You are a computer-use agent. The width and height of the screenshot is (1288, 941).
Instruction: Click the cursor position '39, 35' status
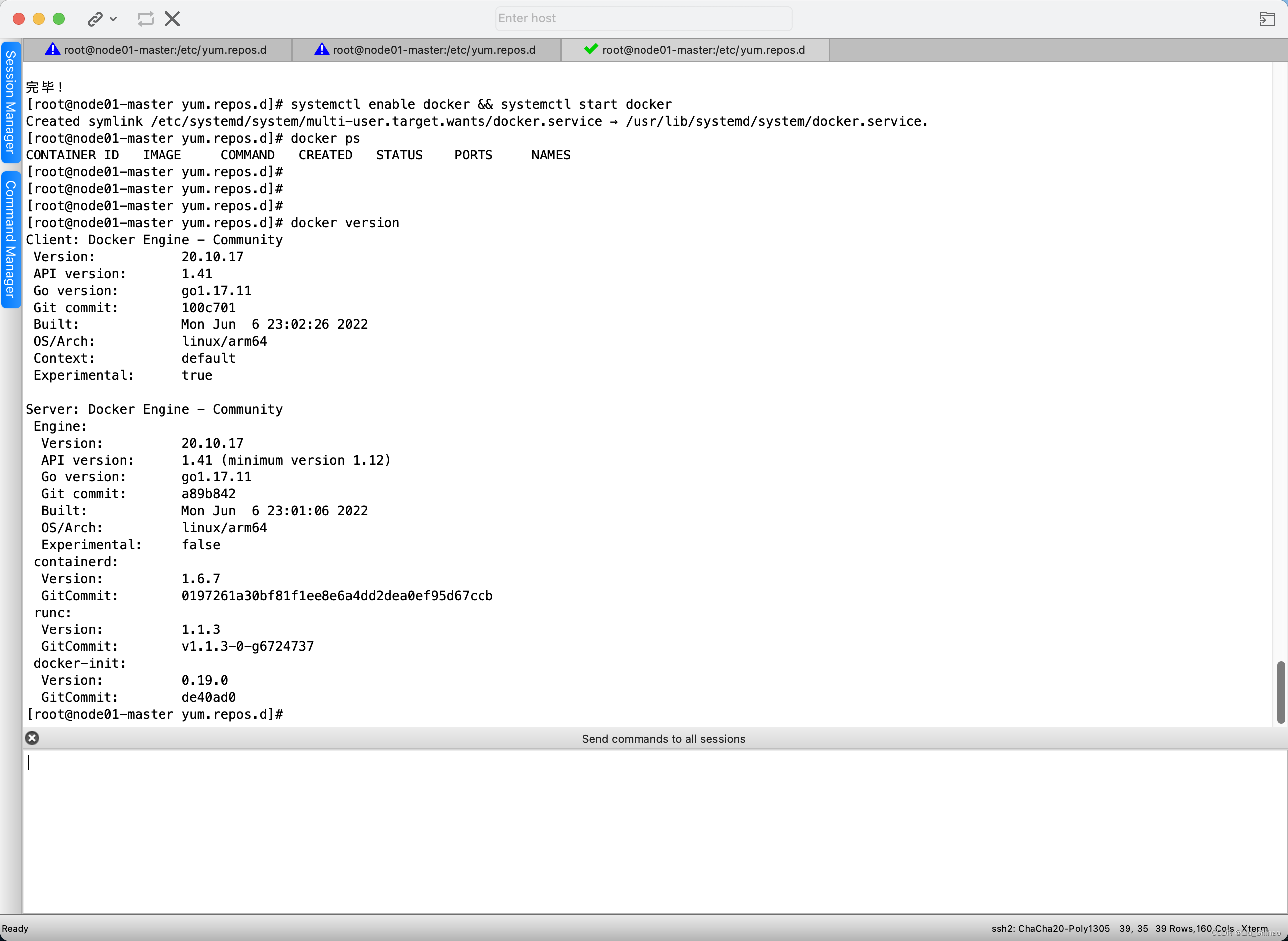[x=1133, y=929]
